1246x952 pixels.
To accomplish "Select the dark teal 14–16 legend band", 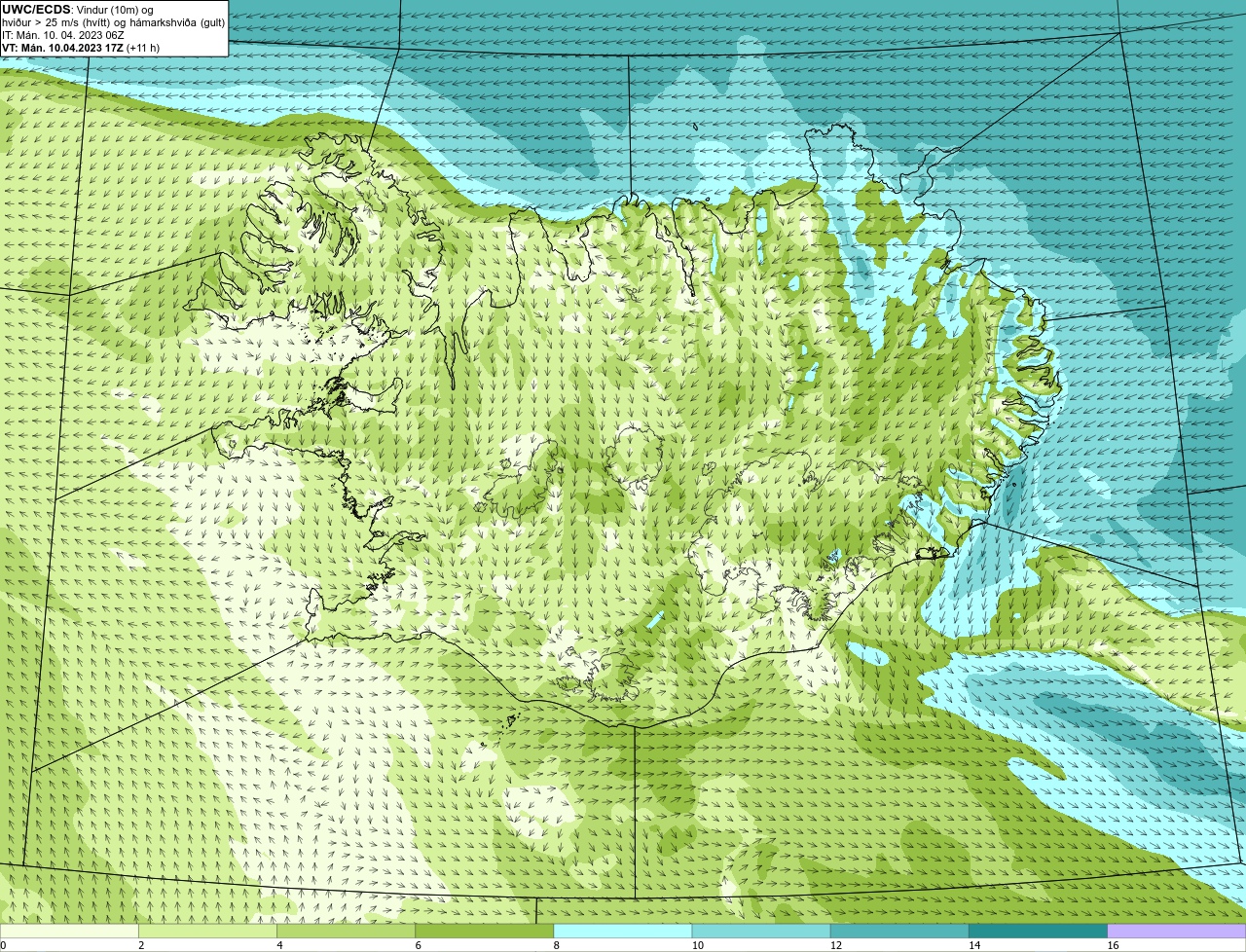I will point(1039,932).
